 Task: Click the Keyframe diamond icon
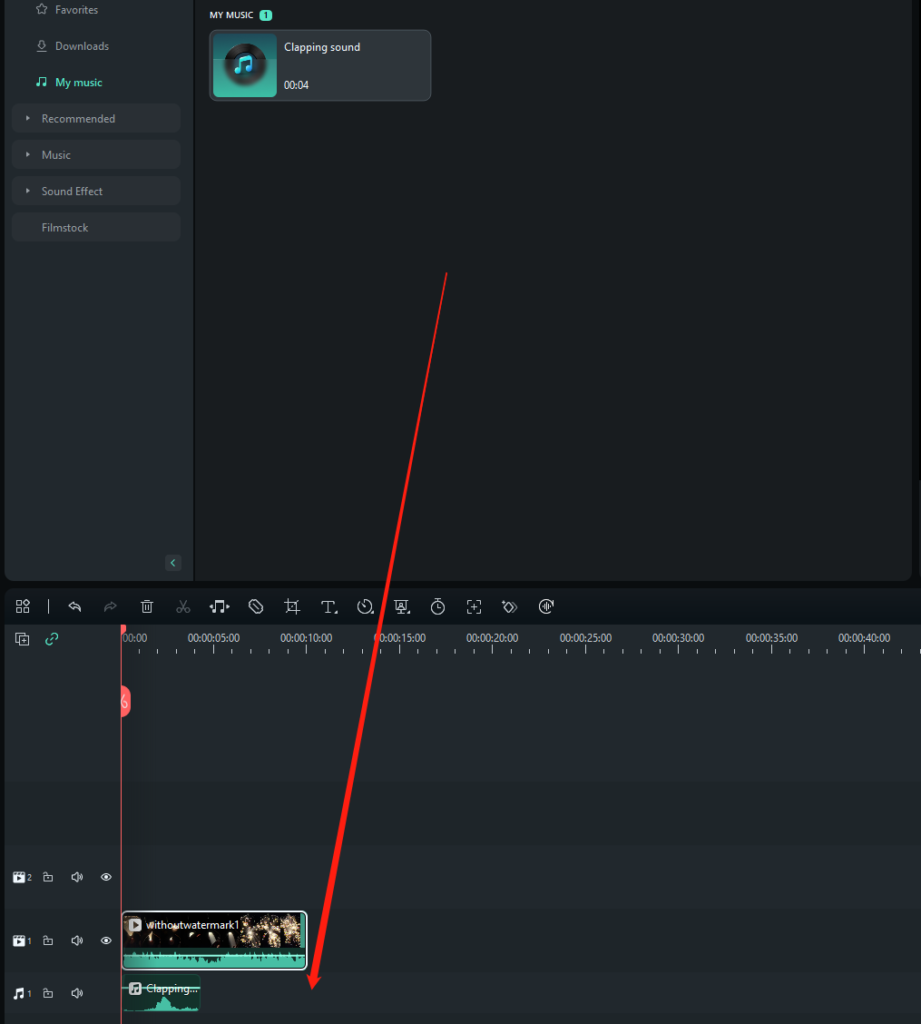click(x=509, y=606)
